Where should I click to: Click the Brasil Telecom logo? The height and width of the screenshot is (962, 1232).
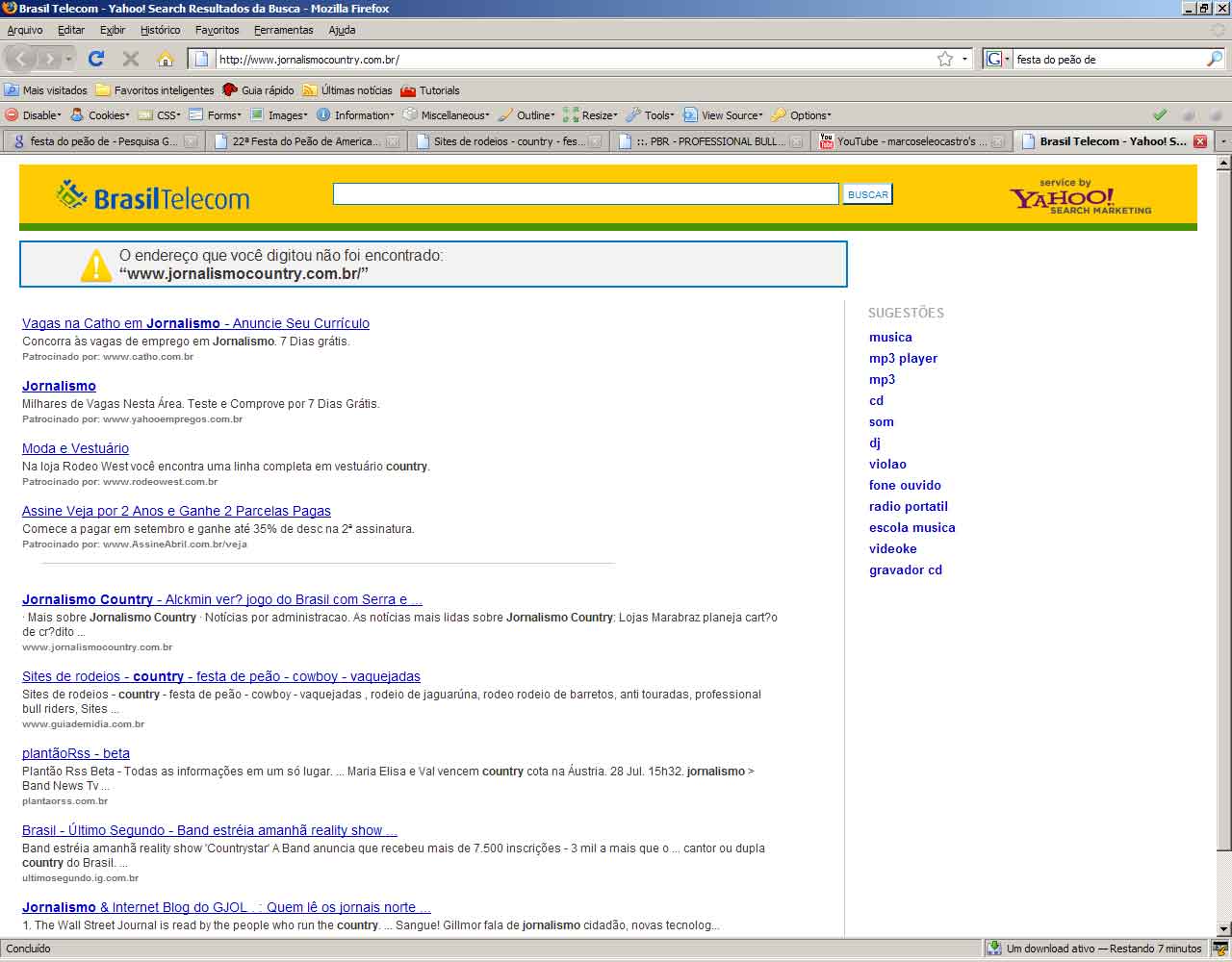tap(152, 195)
